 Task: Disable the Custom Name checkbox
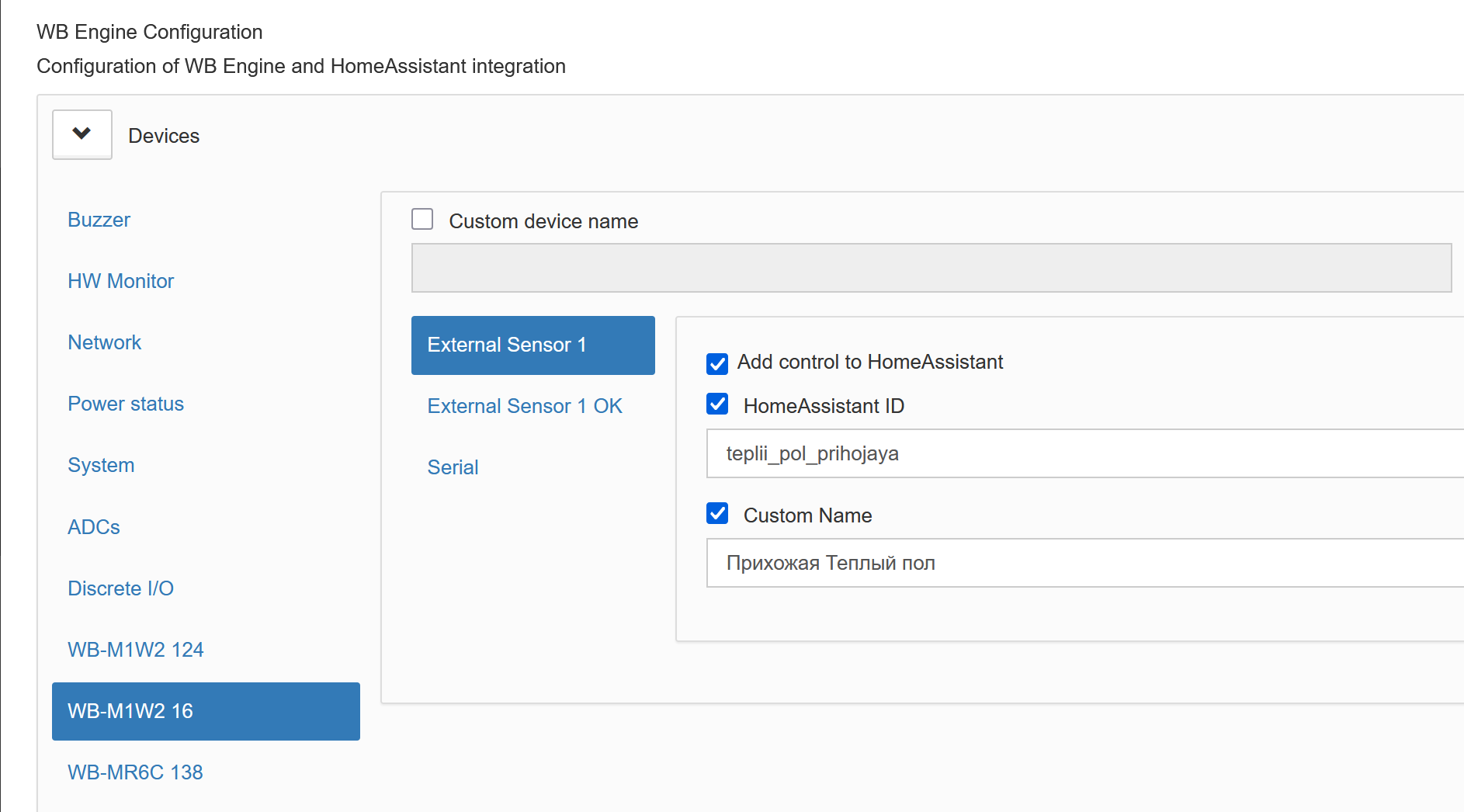pyautogui.click(x=717, y=513)
